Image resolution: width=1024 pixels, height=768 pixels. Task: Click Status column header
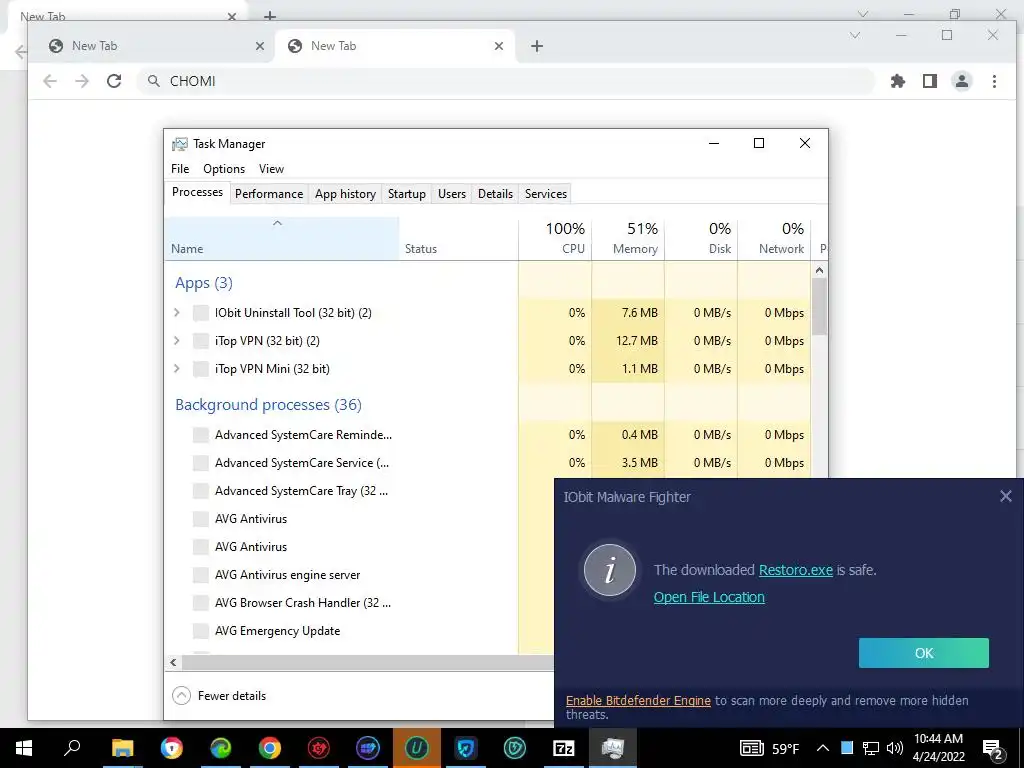pos(458,238)
